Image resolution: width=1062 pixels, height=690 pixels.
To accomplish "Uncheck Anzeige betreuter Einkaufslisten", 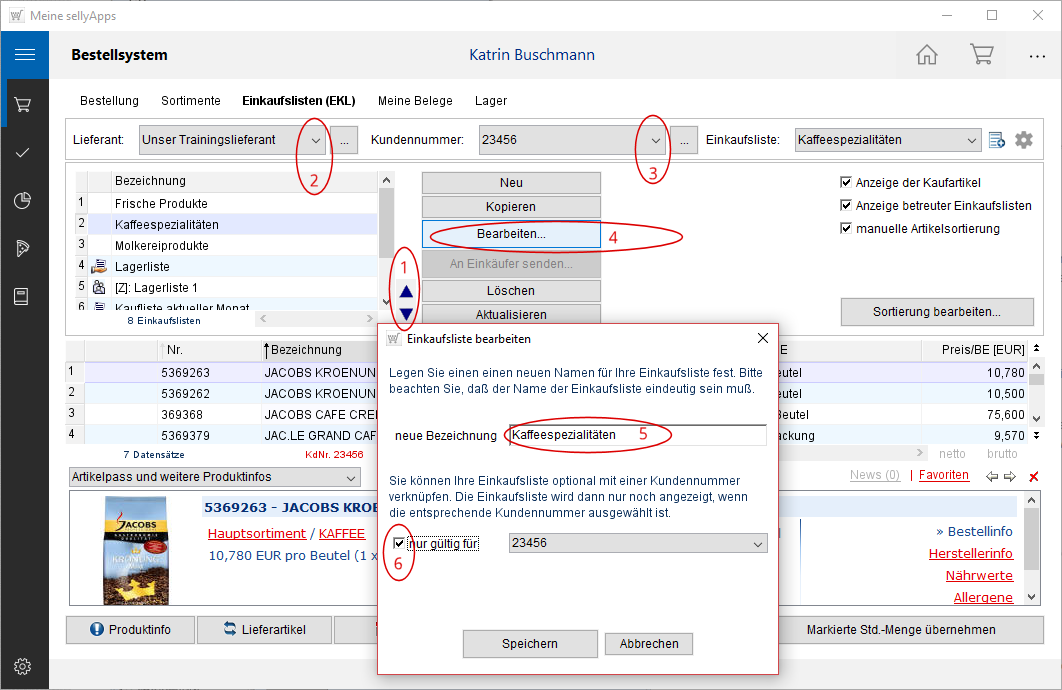I will pos(847,205).
